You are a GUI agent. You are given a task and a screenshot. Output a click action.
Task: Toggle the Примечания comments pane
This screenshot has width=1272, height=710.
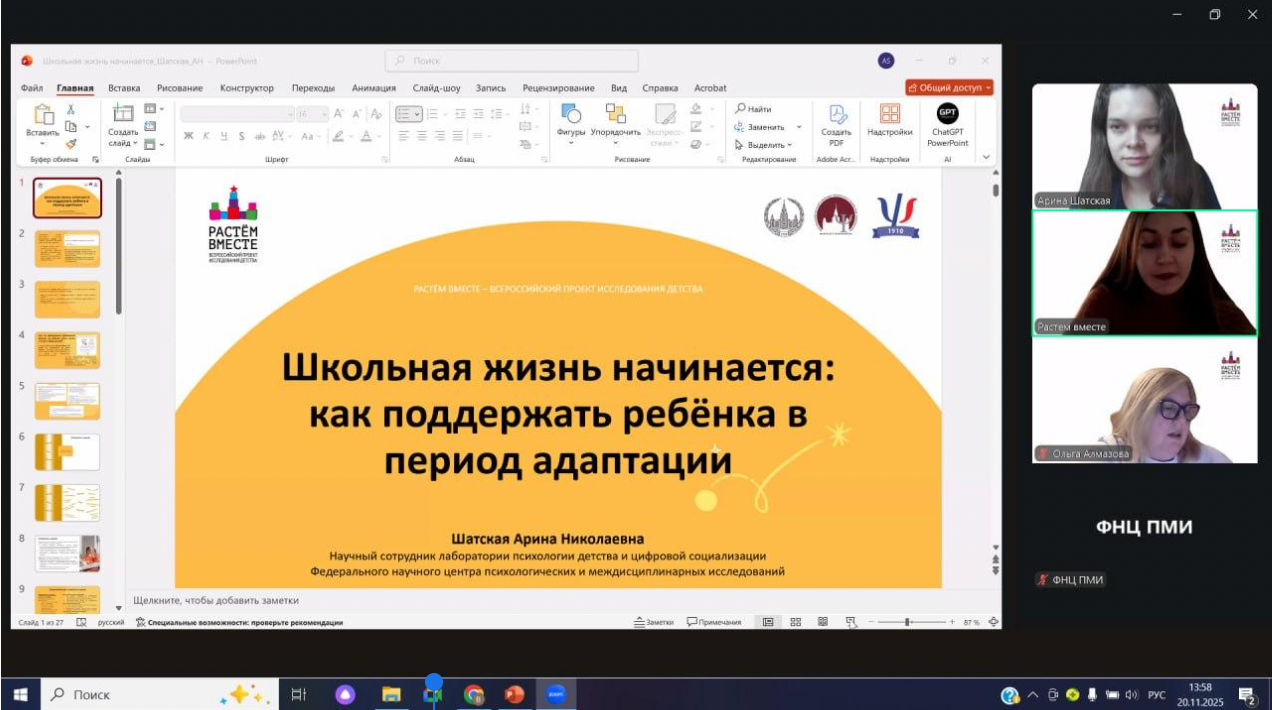click(x=714, y=622)
